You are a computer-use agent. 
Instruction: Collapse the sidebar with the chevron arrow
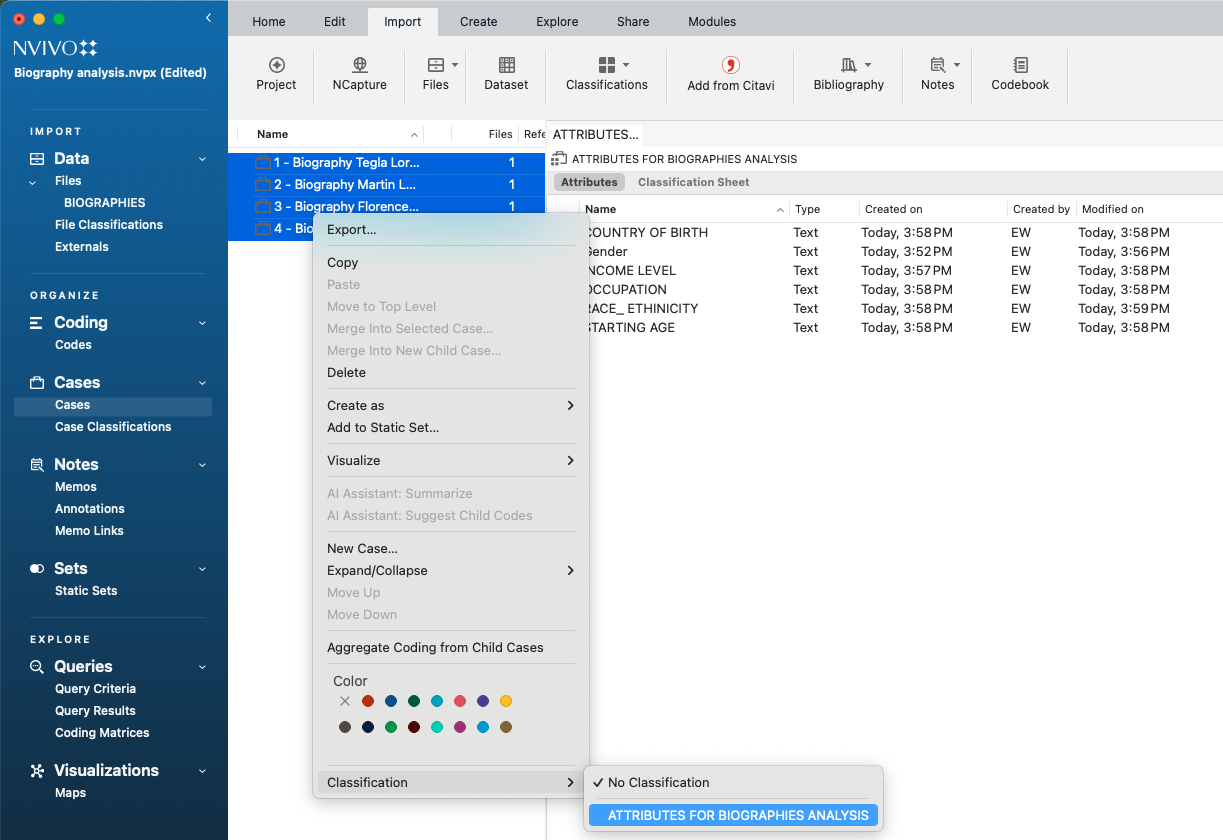tap(208, 18)
